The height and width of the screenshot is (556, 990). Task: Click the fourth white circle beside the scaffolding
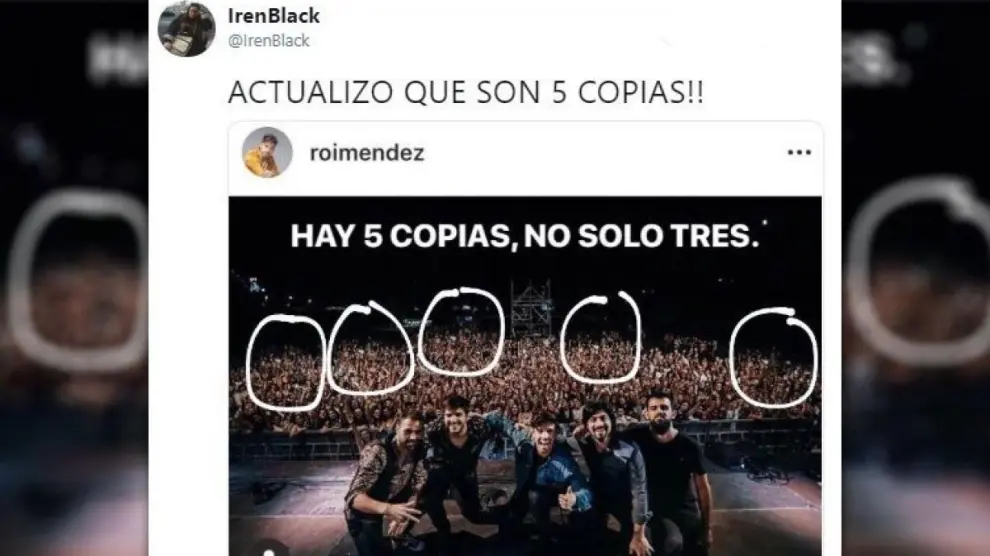[601, 338]
